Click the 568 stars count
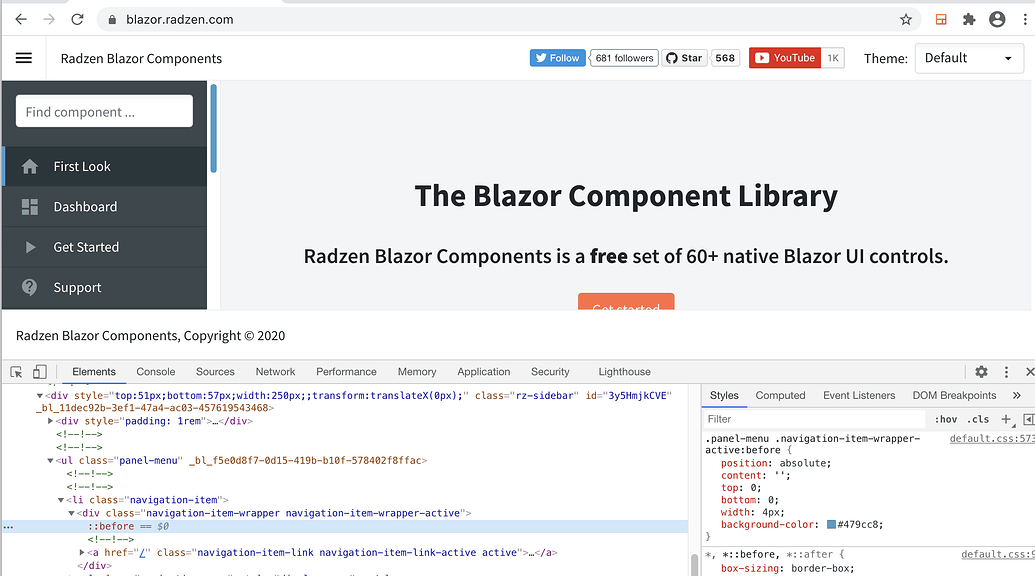 click(x=725, y=58)
